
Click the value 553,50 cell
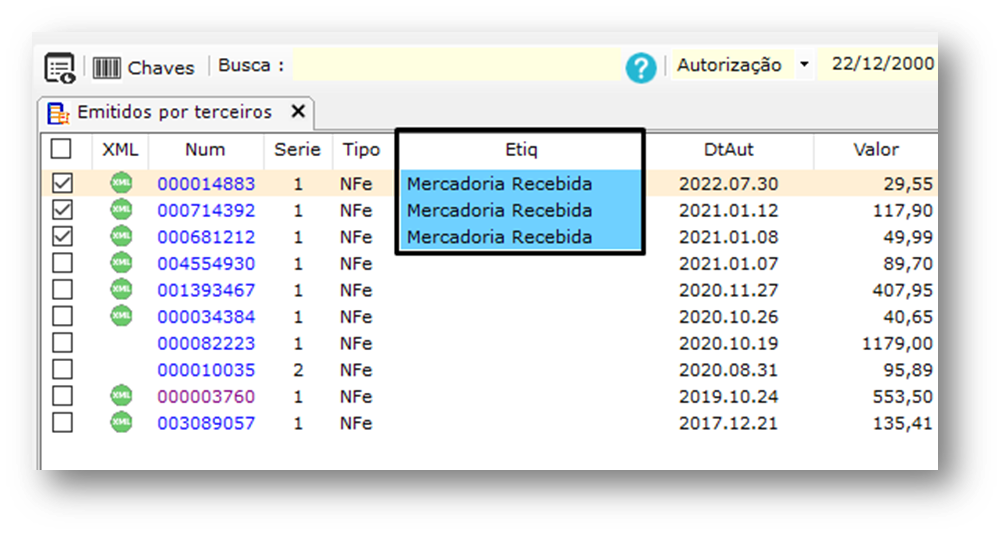[x=903, y=397]
